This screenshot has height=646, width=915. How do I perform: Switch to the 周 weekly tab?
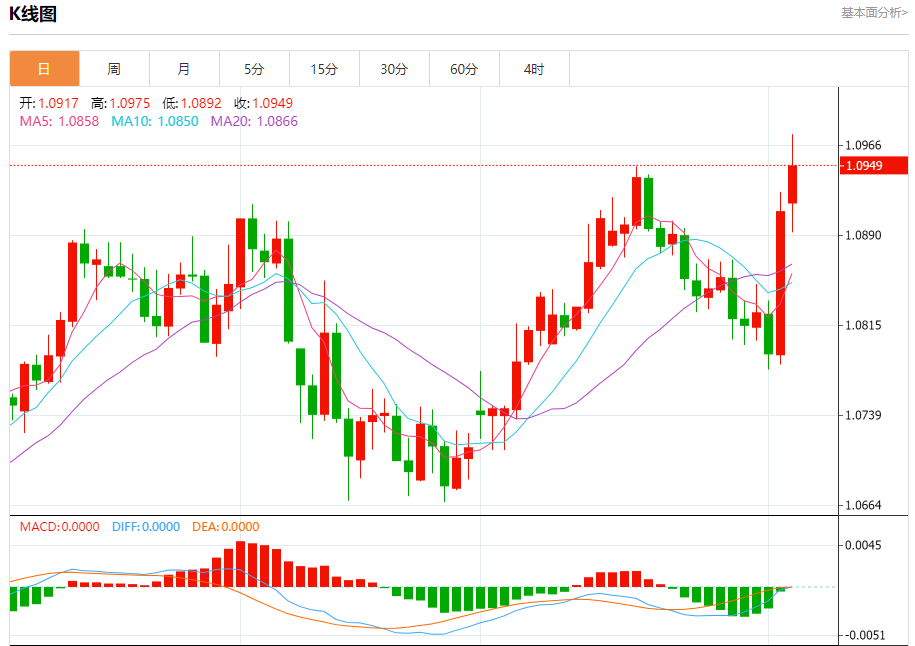114,69
